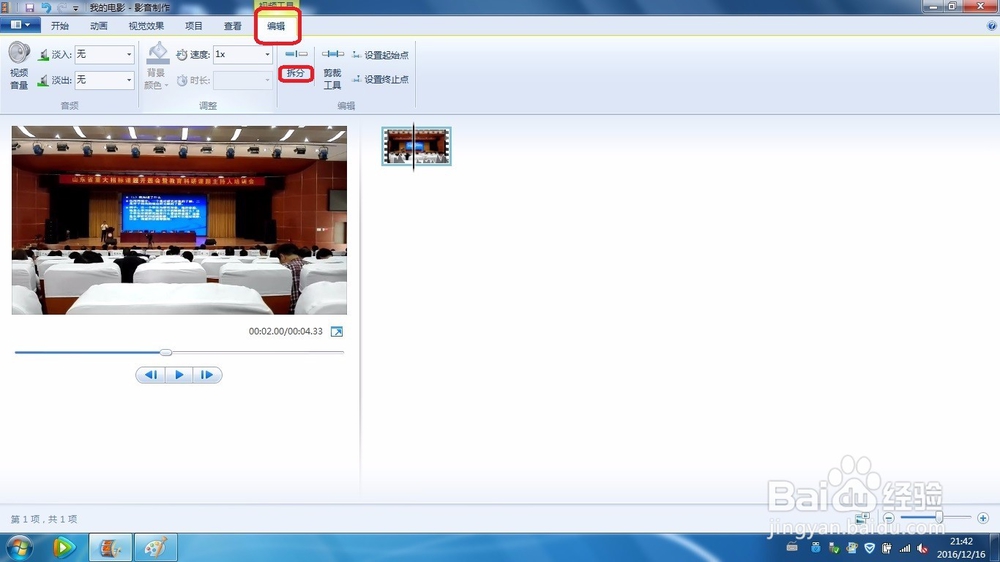Click the 00:02.00/00:04.33 time text
1000x562 pixels.
286,332
